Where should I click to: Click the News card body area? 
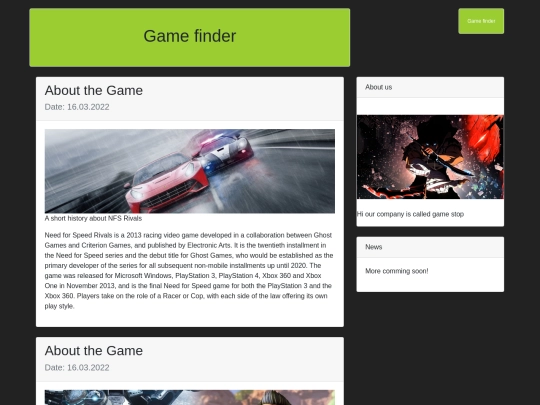430,275
